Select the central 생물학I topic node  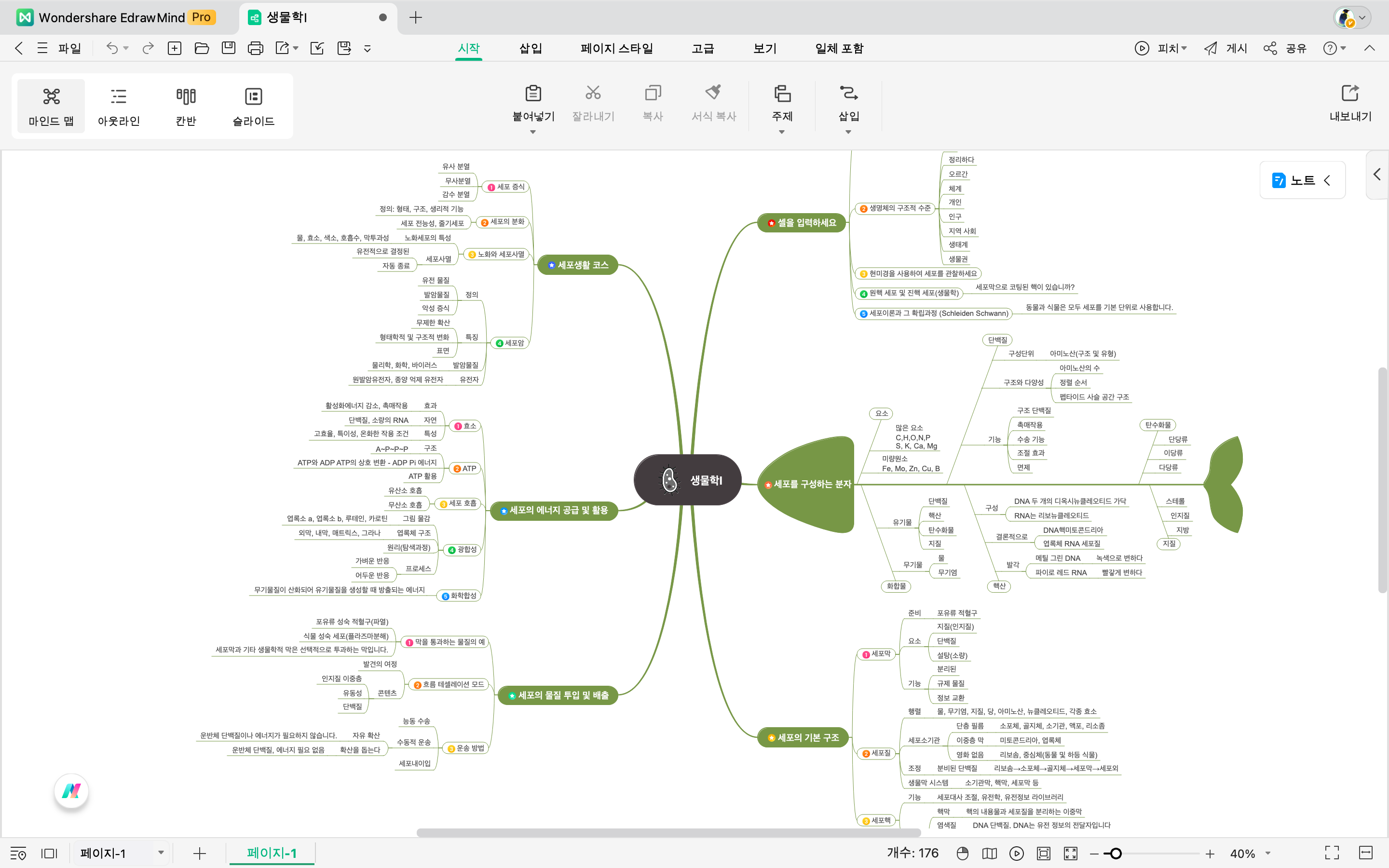688,480
